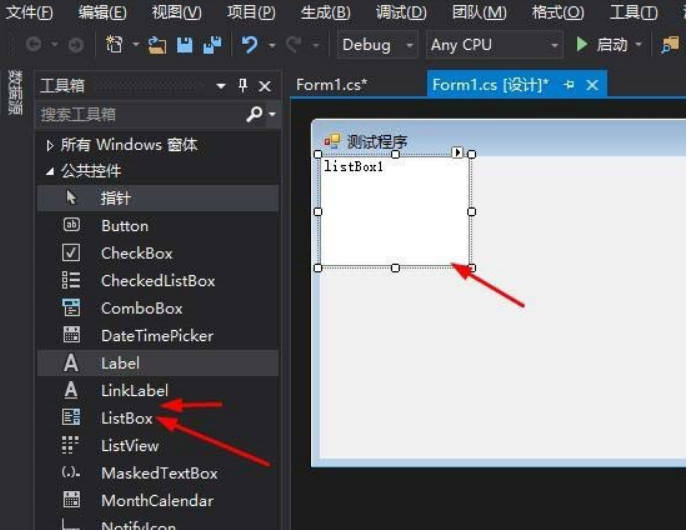Open the Any CPU platform dropdown

(x=494, y=45)
